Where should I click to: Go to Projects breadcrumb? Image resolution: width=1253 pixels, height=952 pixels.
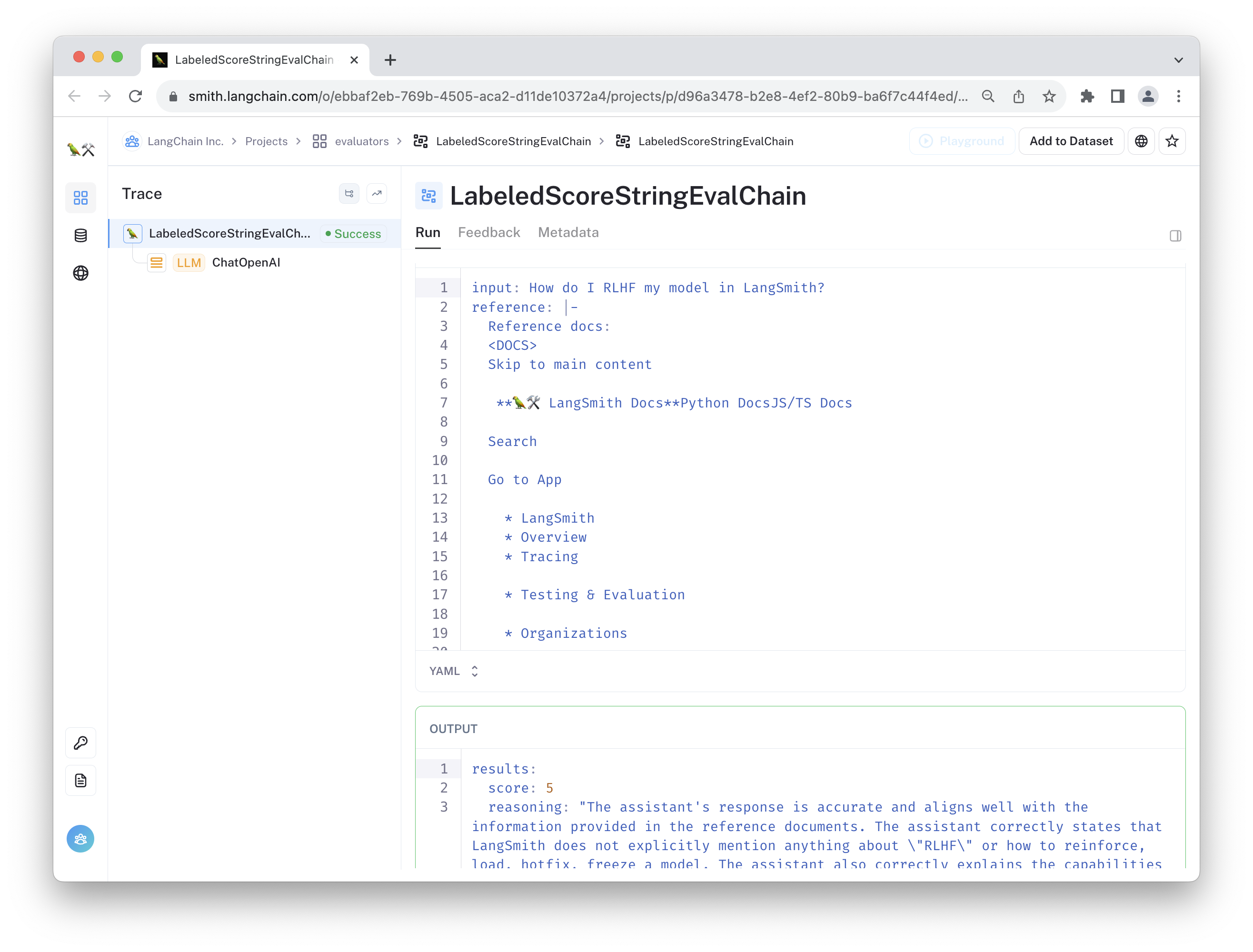tap(266, 141)
